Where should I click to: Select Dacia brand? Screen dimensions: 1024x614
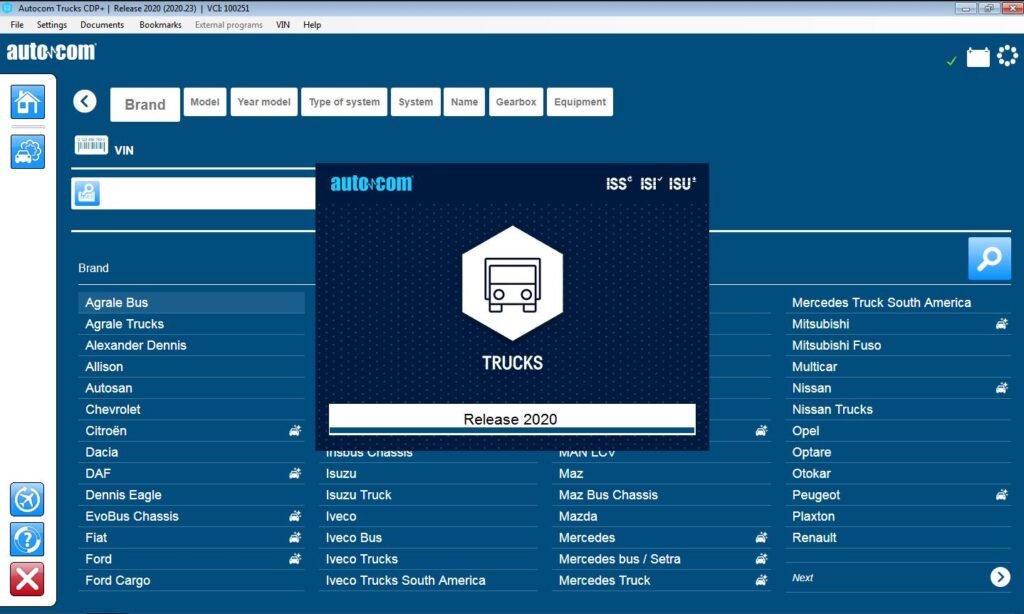191,452
